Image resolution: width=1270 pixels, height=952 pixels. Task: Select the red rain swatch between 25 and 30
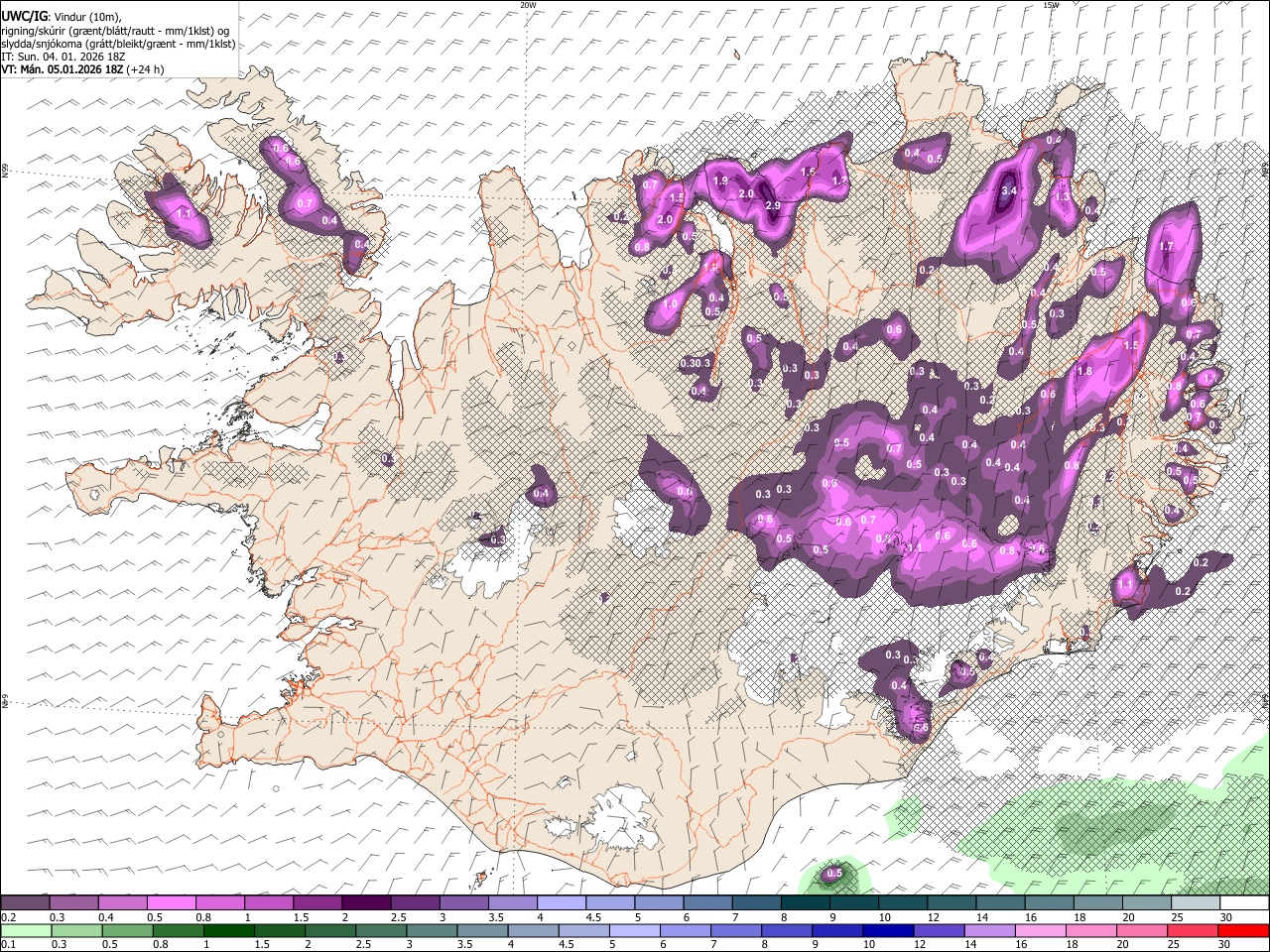pos(1194,931)
